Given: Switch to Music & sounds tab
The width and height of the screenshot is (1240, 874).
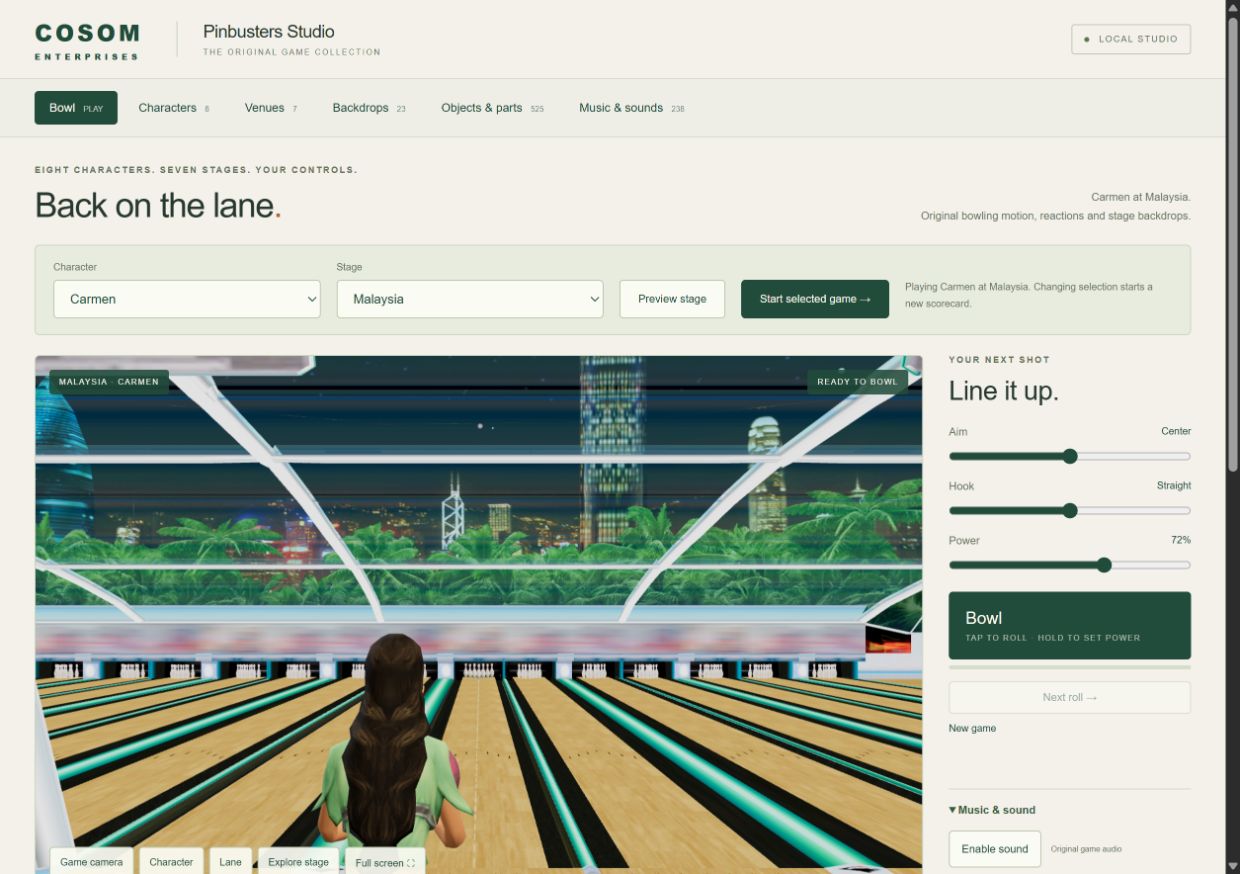Looking at the screenshot, I should 631,108.
